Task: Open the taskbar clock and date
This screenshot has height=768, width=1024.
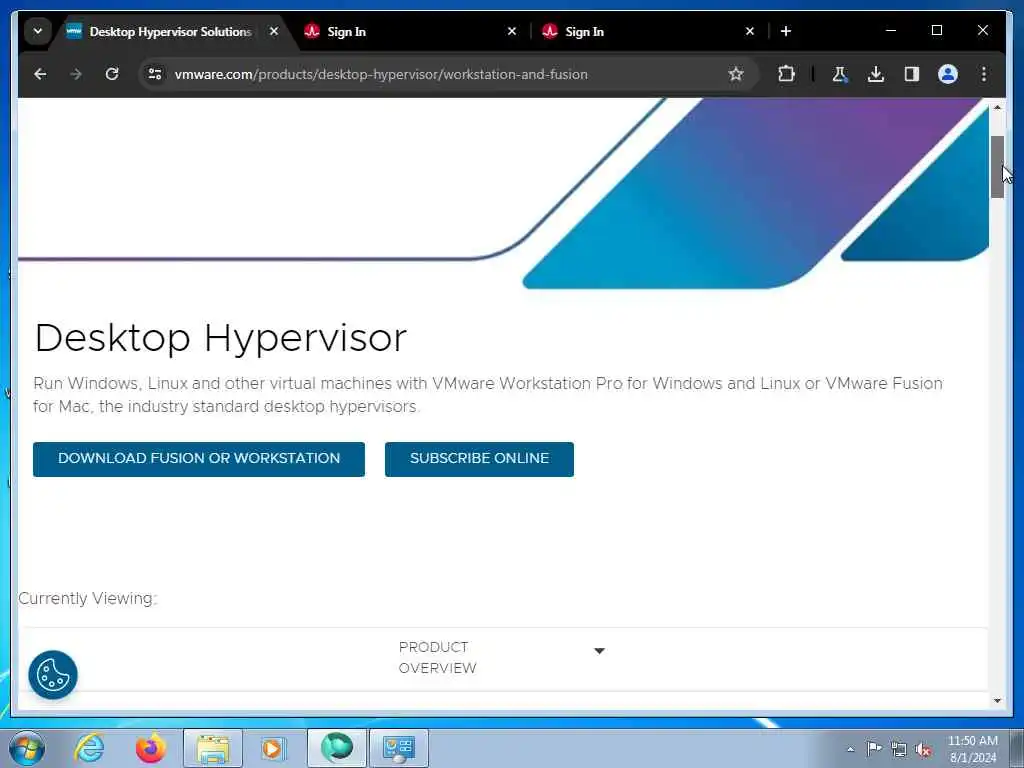Action: click(972, 749)
